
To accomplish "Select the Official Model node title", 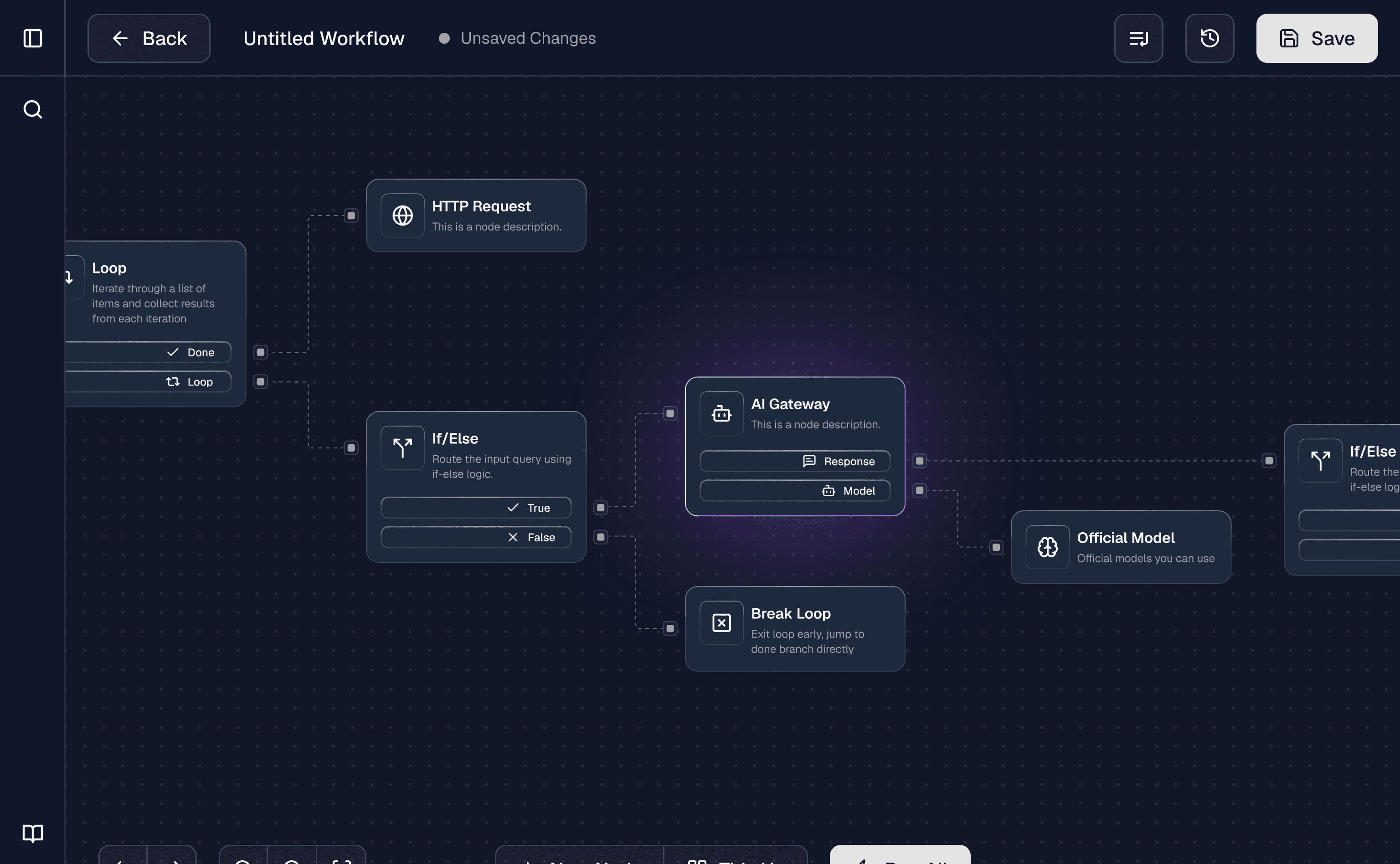I will [x=1126, y=538].
